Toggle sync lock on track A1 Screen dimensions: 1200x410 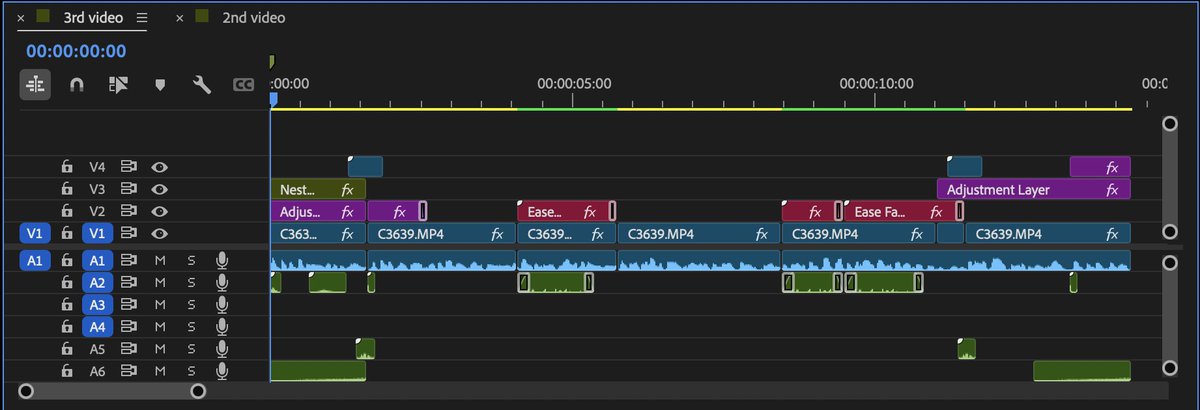click(x=128, y=261)
